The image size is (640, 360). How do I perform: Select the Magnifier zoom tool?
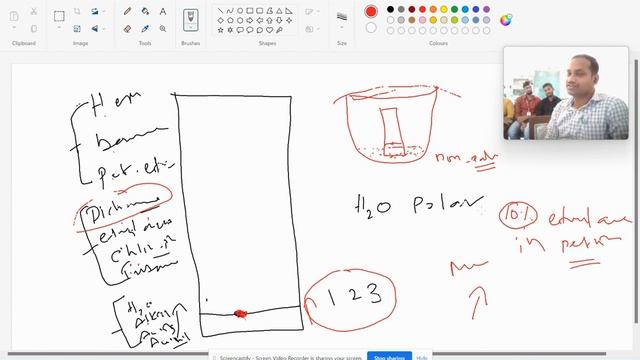coord(163,29)
